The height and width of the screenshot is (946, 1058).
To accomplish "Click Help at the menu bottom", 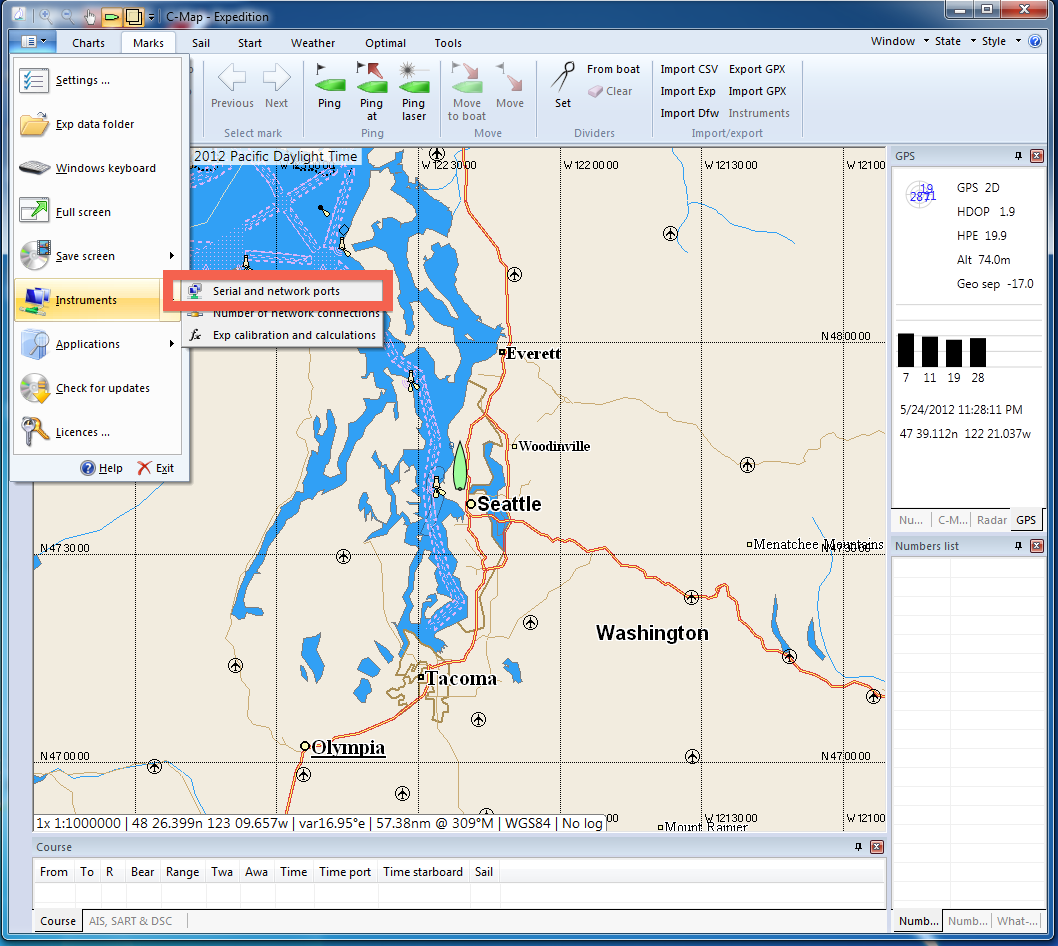I will point(102,468).
